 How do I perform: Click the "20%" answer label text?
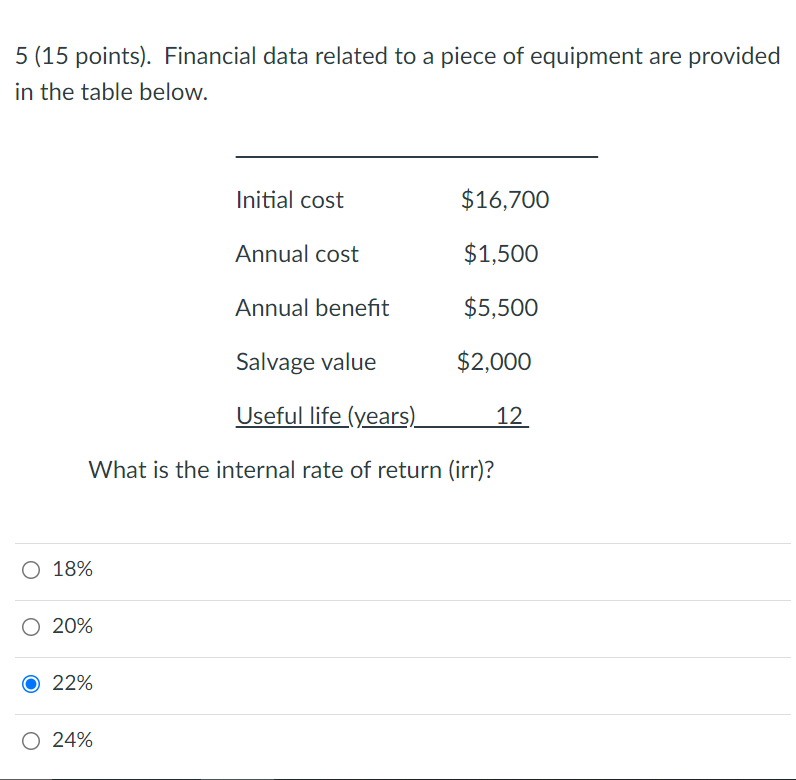pyautogui.click(x=72, y=627)
